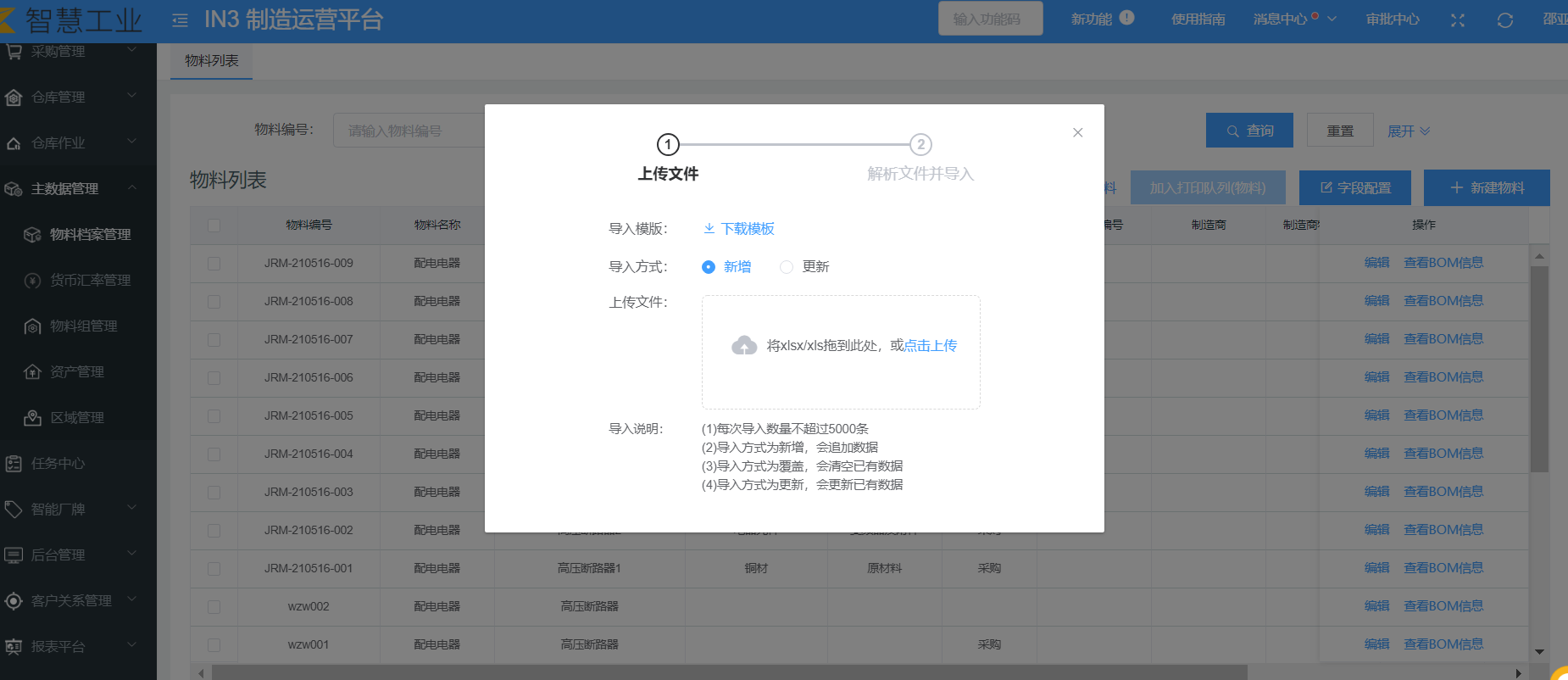
Task: Check the box for row JRM-210516-009
Action: point(214,264)
